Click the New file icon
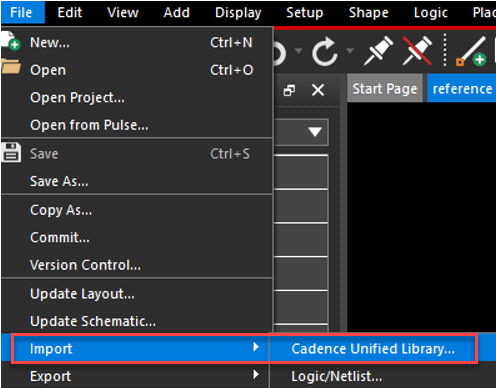 point(11,41)
